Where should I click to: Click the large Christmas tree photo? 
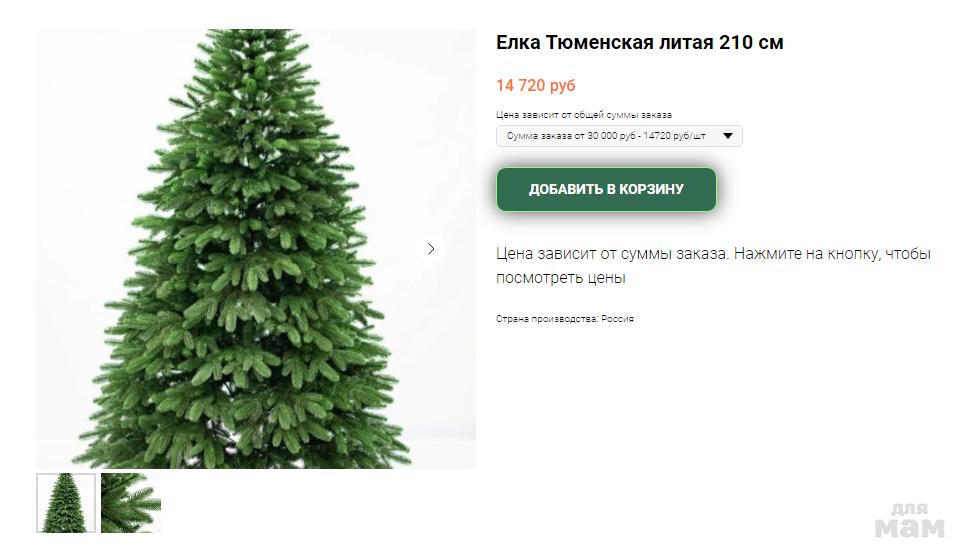click(x=256, y=248)
